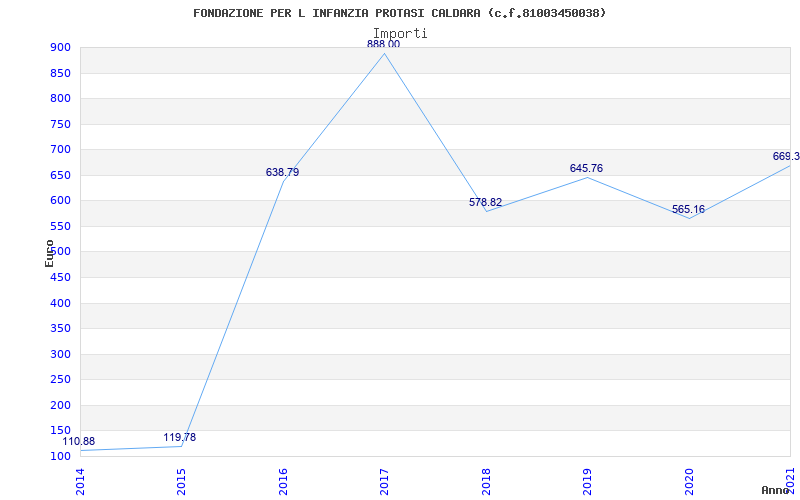Viewport: 800px width, 500px height.
Task: Click the 350 y-axis tick label
Action: [60, 329]
